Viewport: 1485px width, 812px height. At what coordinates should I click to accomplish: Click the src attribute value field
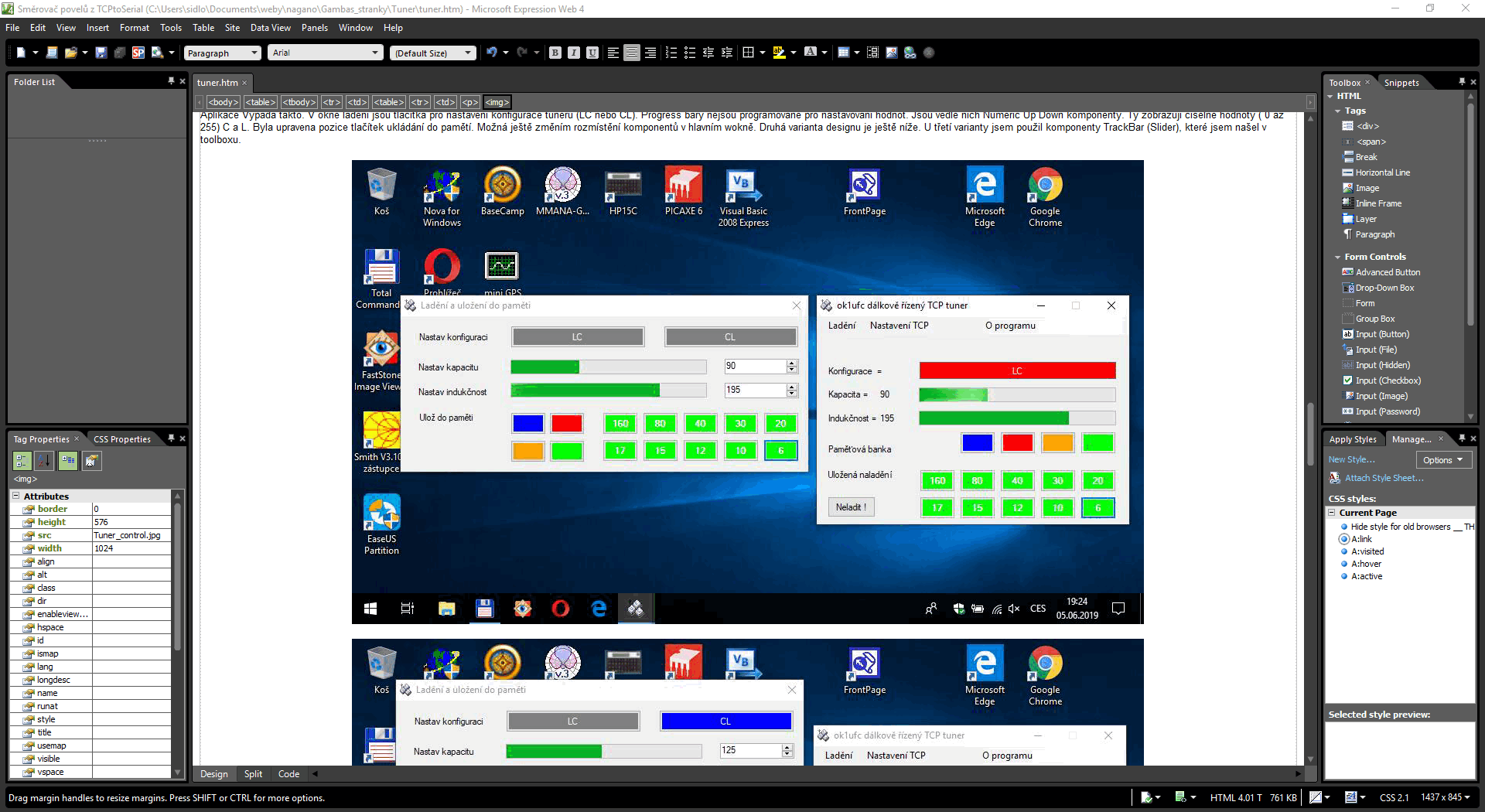coord(131,535)
